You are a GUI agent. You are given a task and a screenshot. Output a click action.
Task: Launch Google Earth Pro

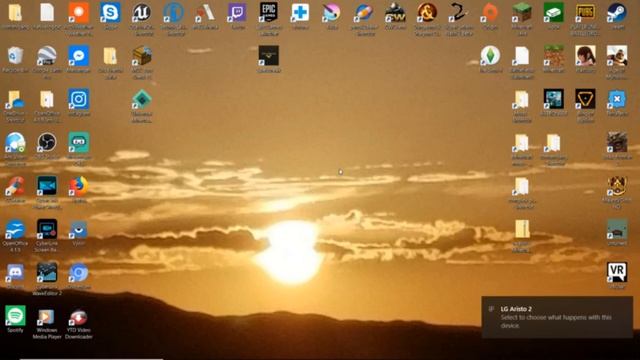click(47, 56)
